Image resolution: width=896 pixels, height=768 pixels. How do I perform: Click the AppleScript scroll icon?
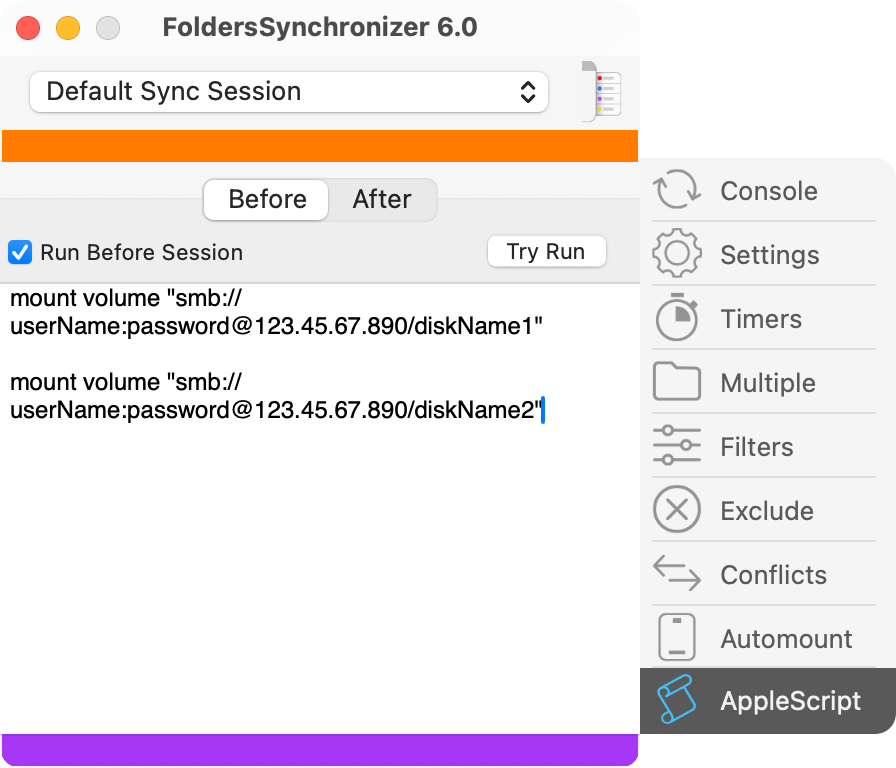tap(677, 700)
